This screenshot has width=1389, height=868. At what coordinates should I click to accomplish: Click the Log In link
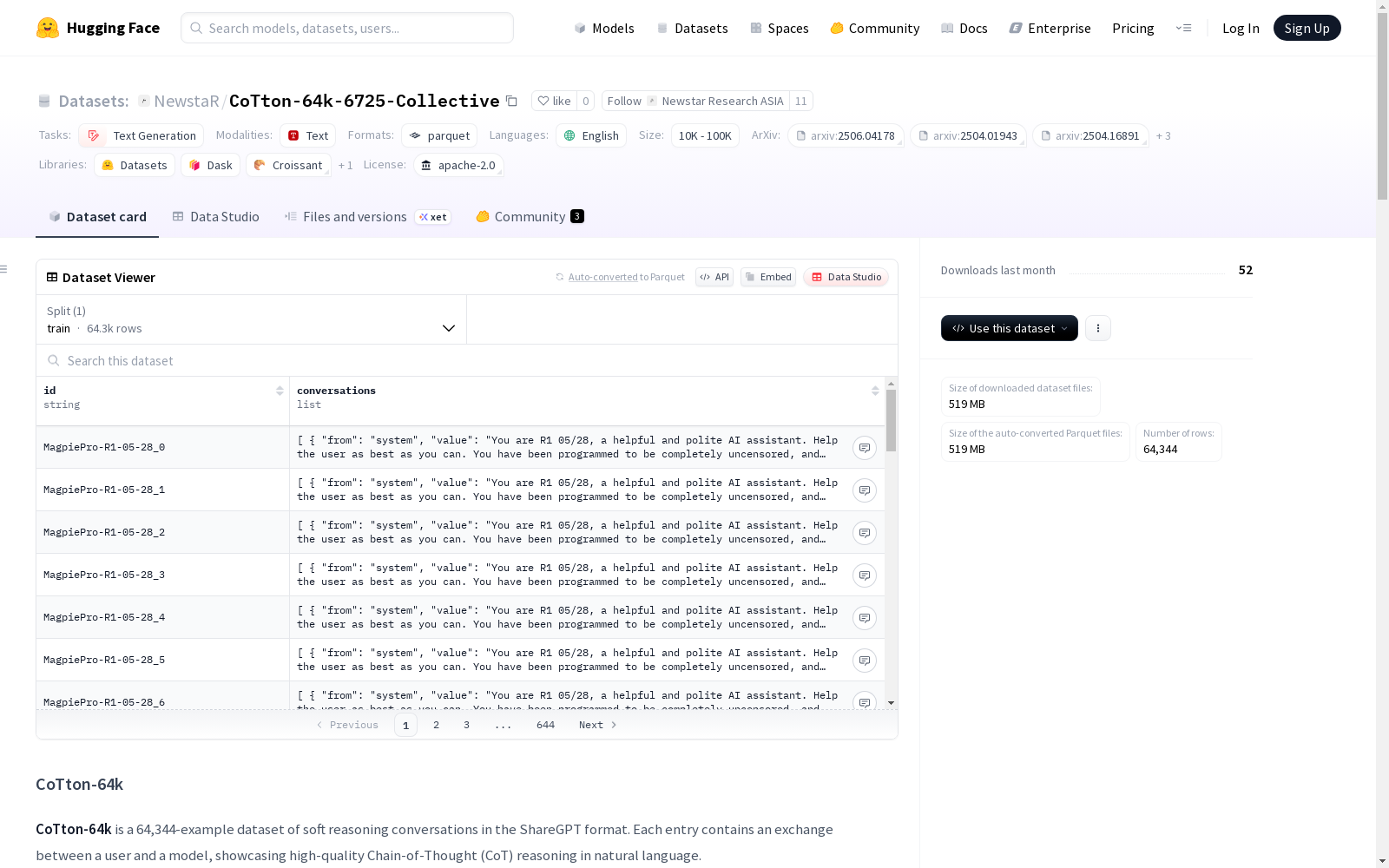tap(1241, 28)
